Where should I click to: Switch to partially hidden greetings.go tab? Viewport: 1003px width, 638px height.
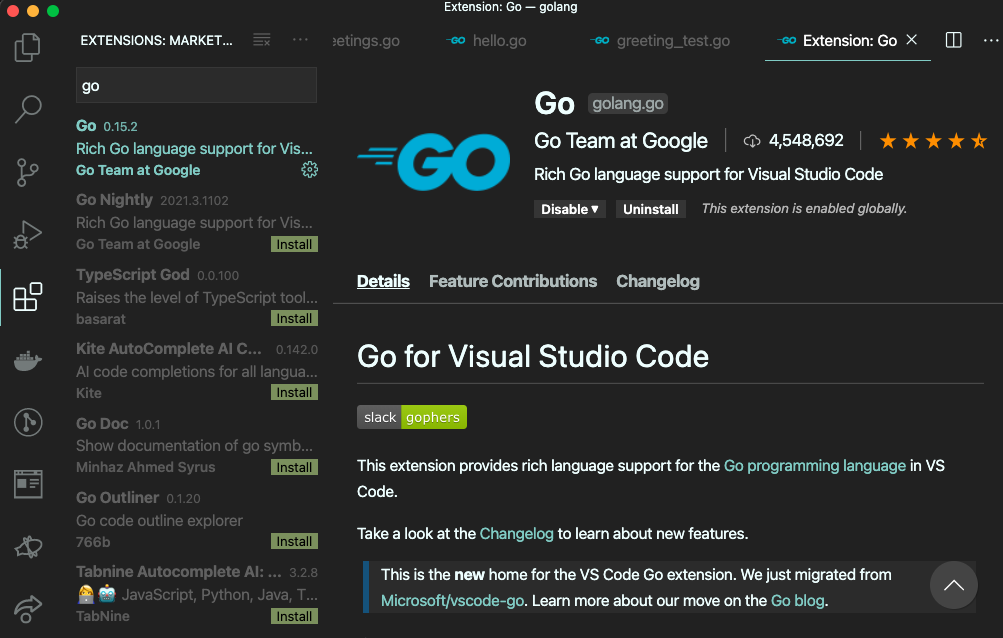click(366, 40)
